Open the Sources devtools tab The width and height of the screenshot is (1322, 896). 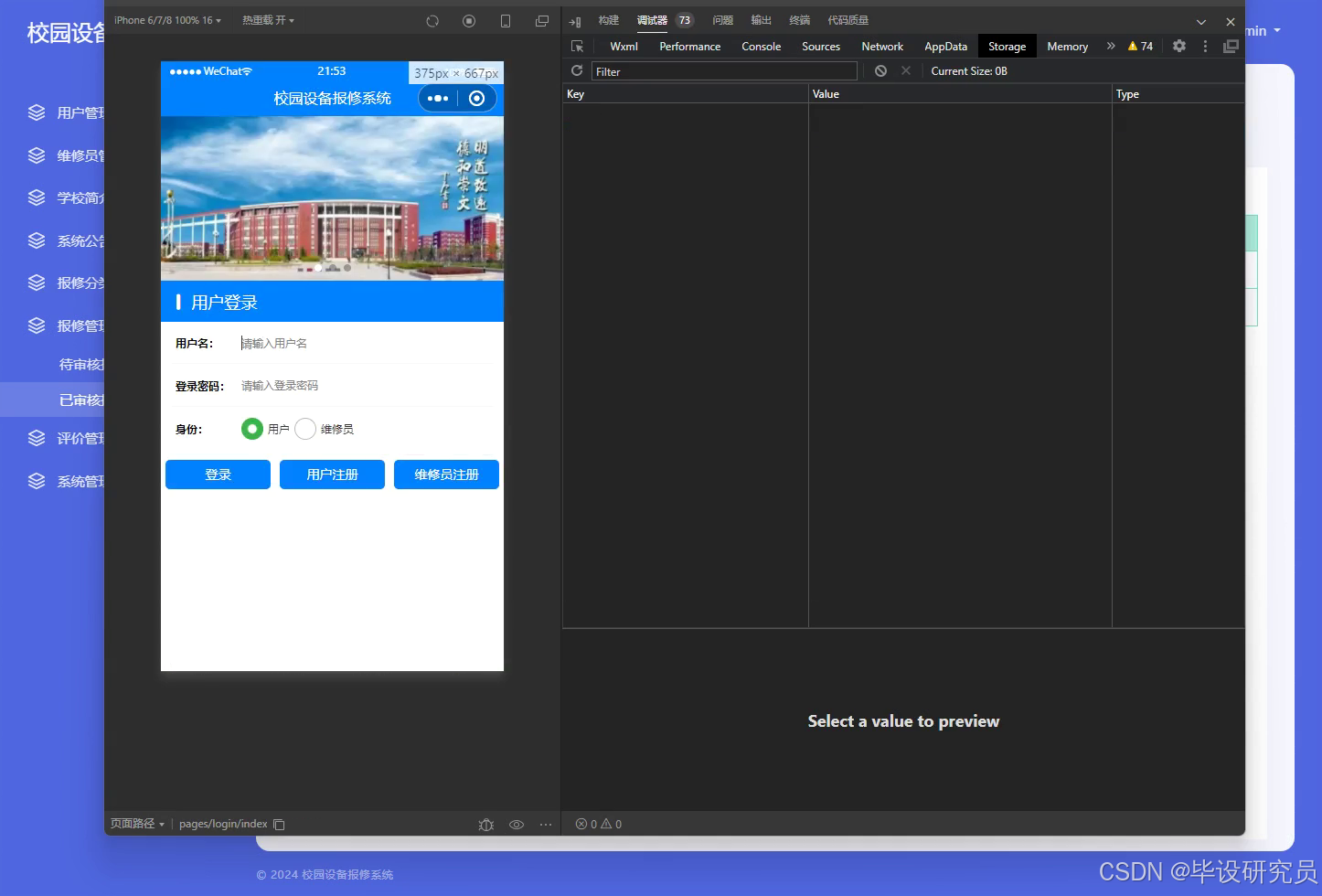point(821,47)
